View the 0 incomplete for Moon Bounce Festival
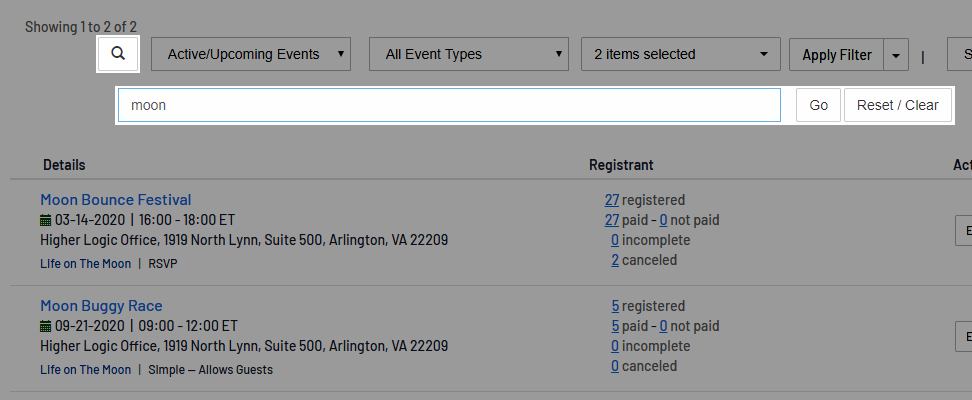 click(615, 240)
